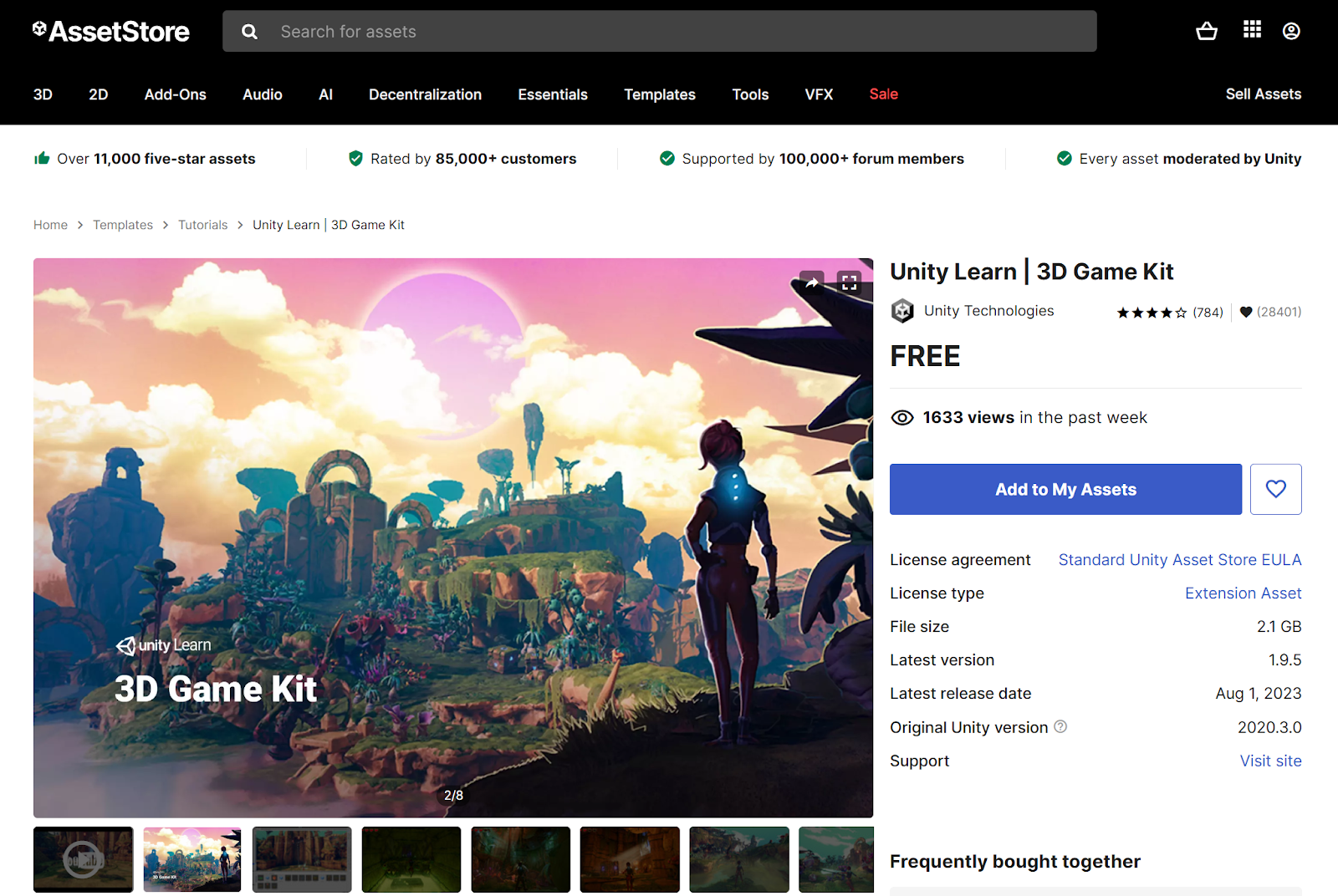The width and height of the screenshot is (1338, 896).
Task: Click the AssetStore logo
Action: (111, 32)
